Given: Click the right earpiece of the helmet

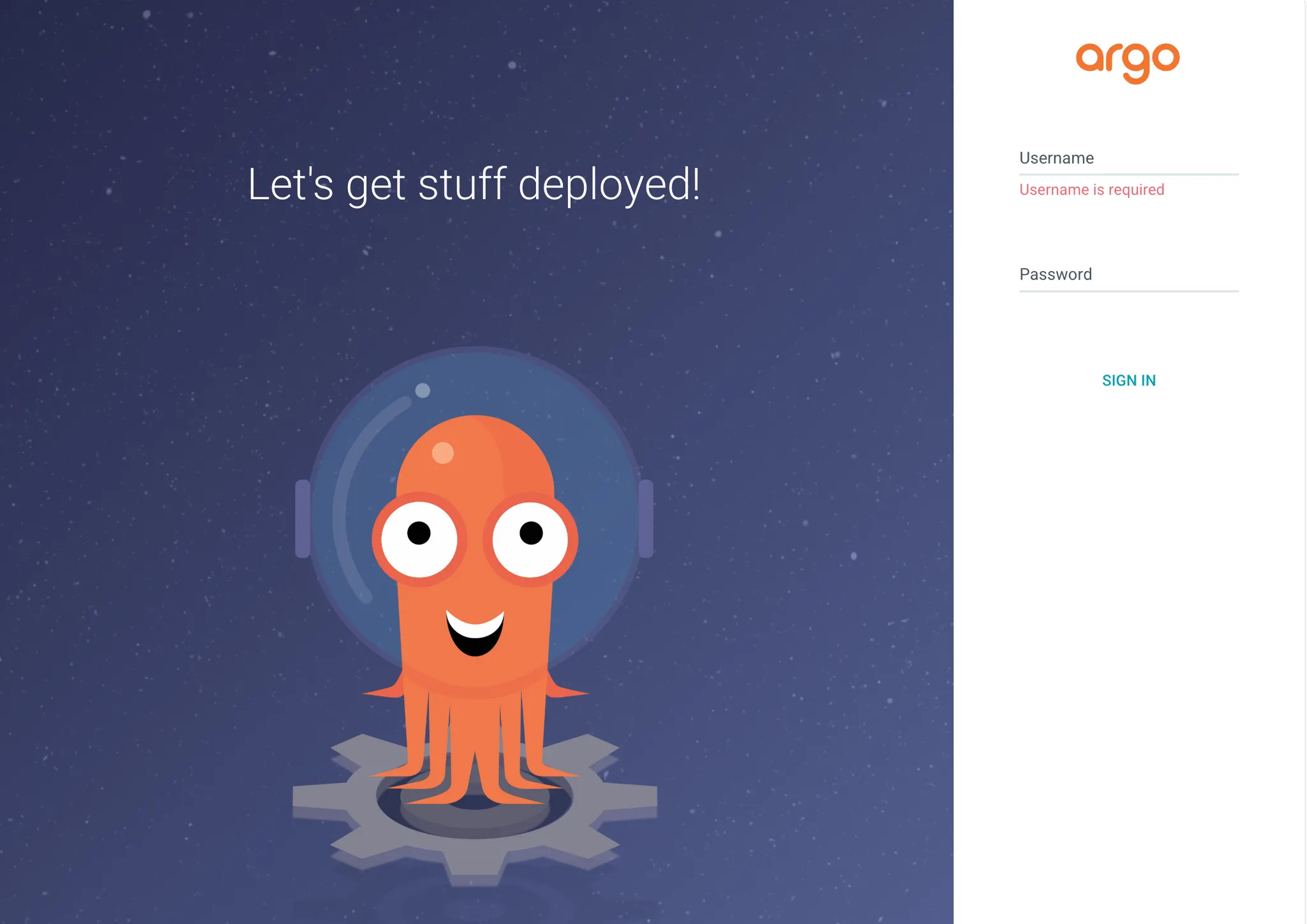Looking at the screenshot, I should (x=646, y=518).
